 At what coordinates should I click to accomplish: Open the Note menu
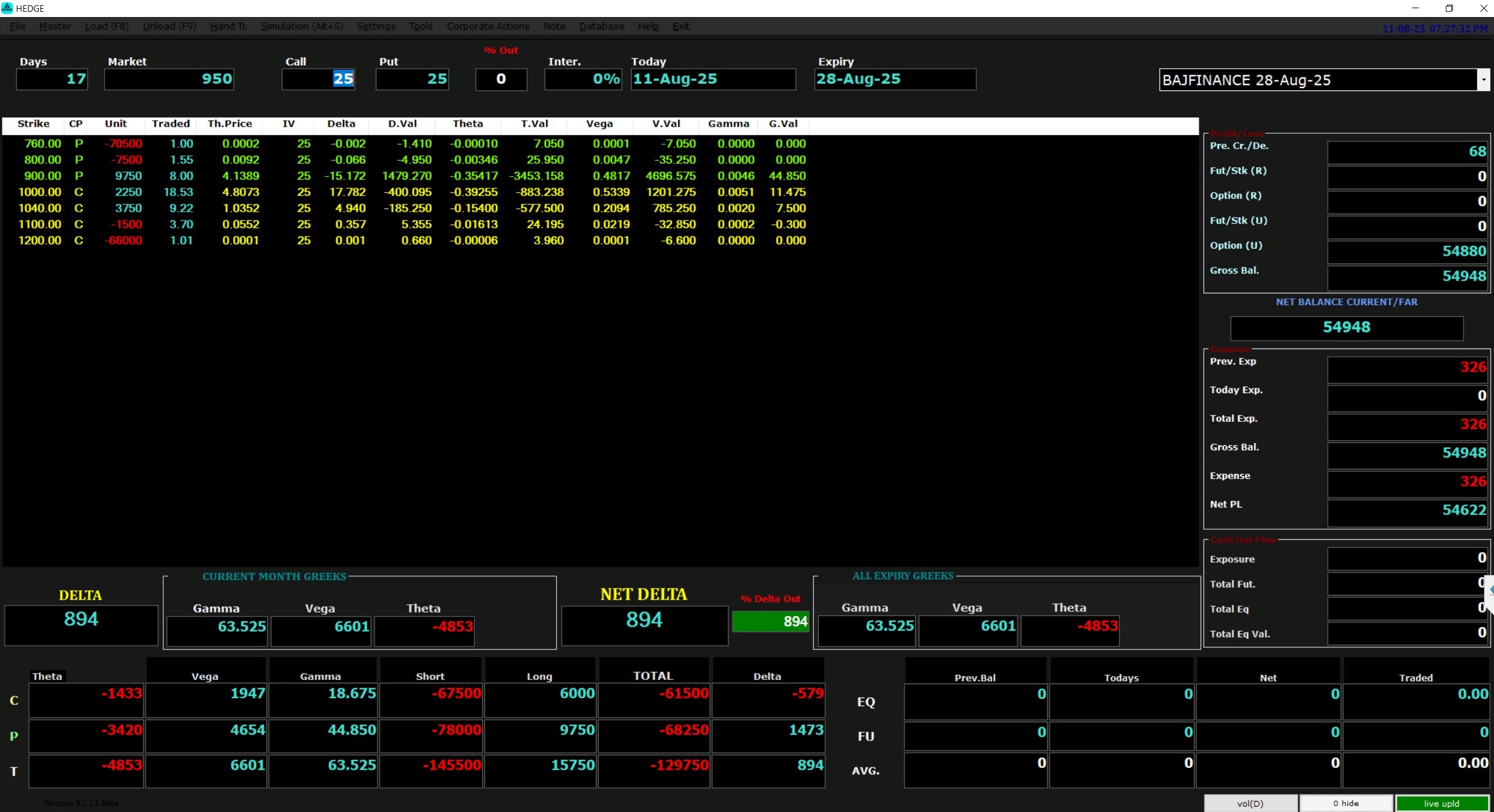point(554,26)
